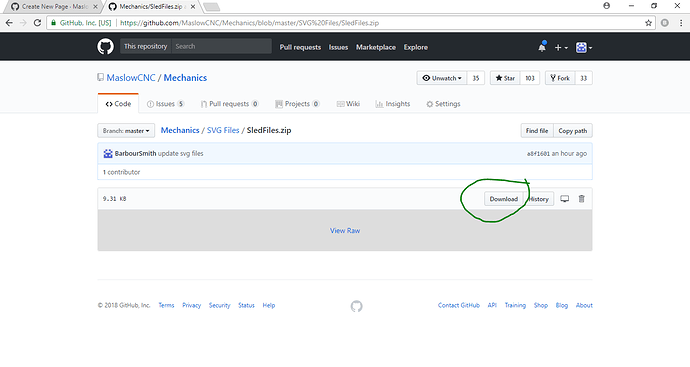Screen dimensions: 690x367
Task: Fork the repository with the Fork button
Action: pos(560,78)
